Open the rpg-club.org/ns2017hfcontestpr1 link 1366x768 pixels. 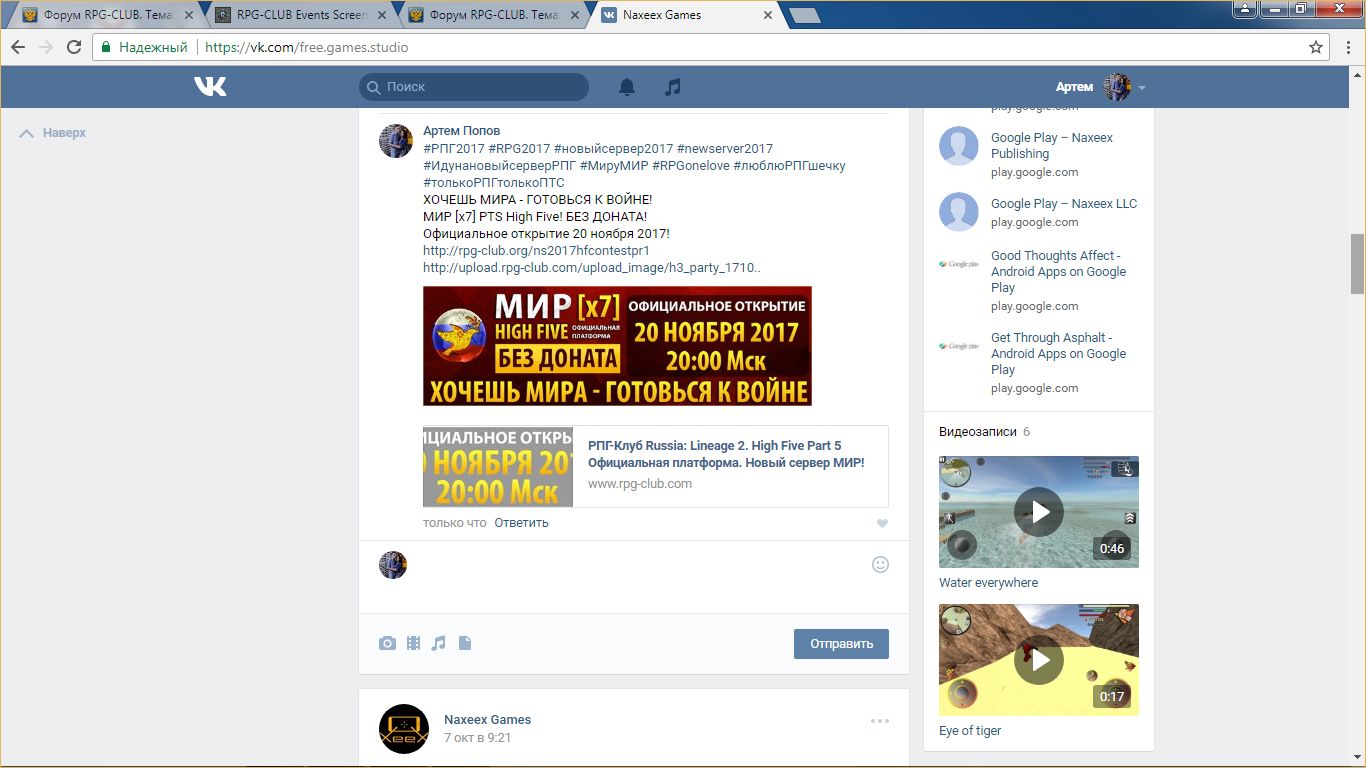(x=536, y=251)
